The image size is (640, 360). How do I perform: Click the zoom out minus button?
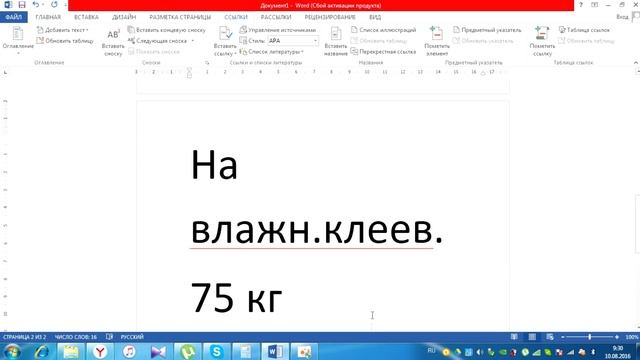[x=562, y=337]
